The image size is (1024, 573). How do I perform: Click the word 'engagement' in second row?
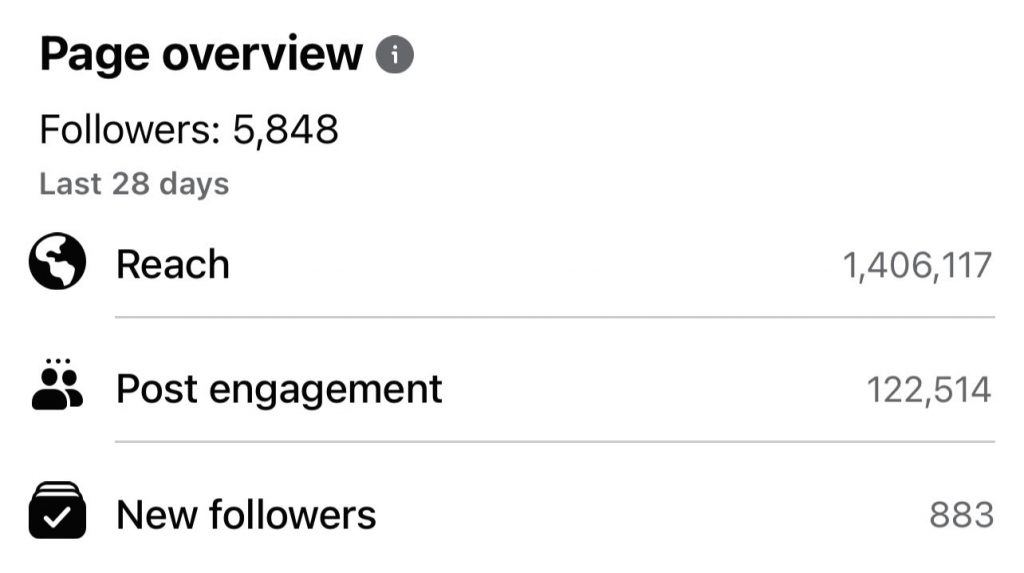[x=326, y=391]
